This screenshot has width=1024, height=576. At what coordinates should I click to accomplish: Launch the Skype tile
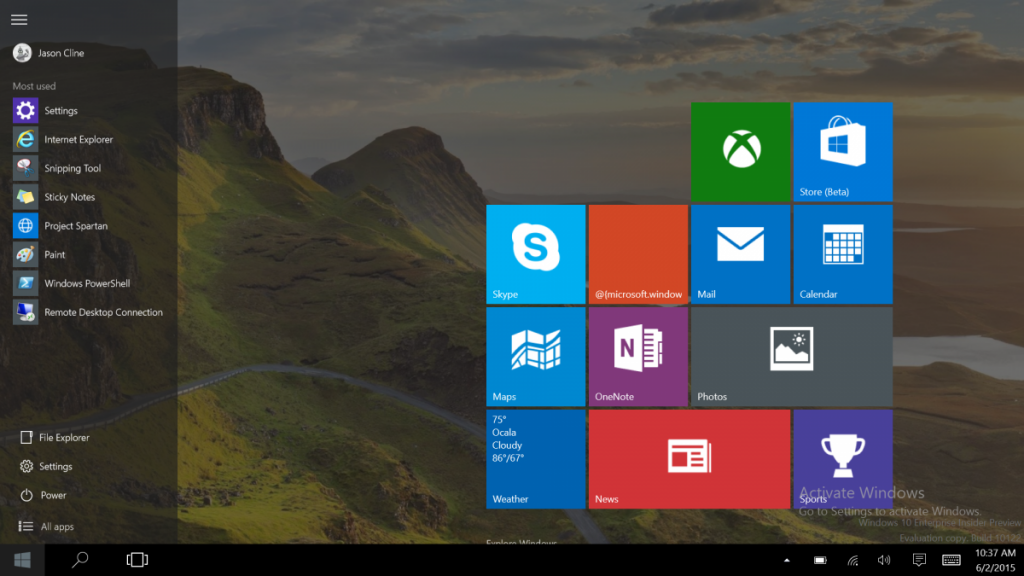click(536, 254)
